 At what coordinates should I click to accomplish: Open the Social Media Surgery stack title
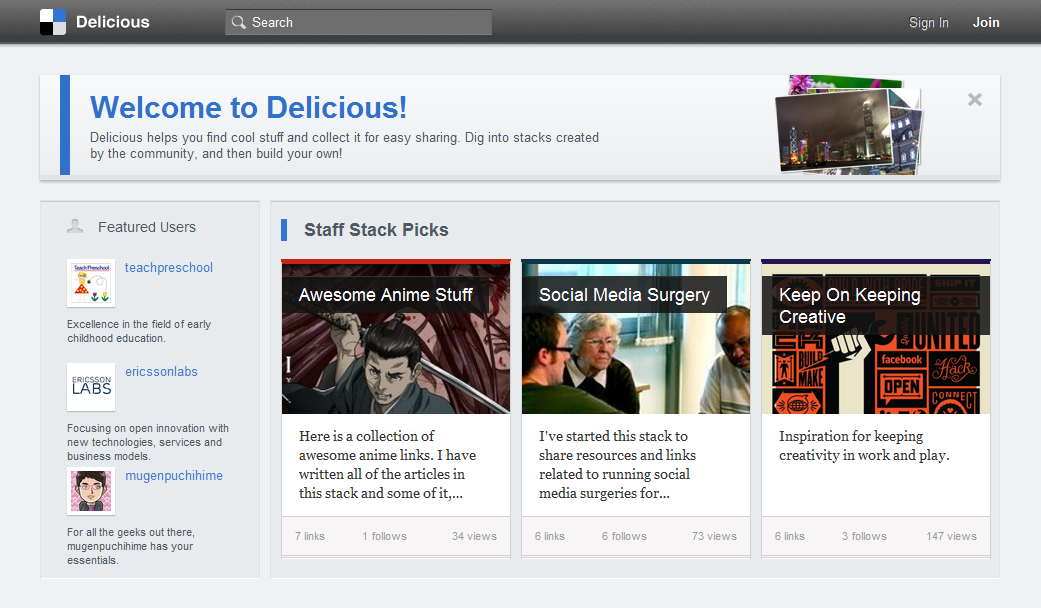pyautogui.click(x=624, y=295)
